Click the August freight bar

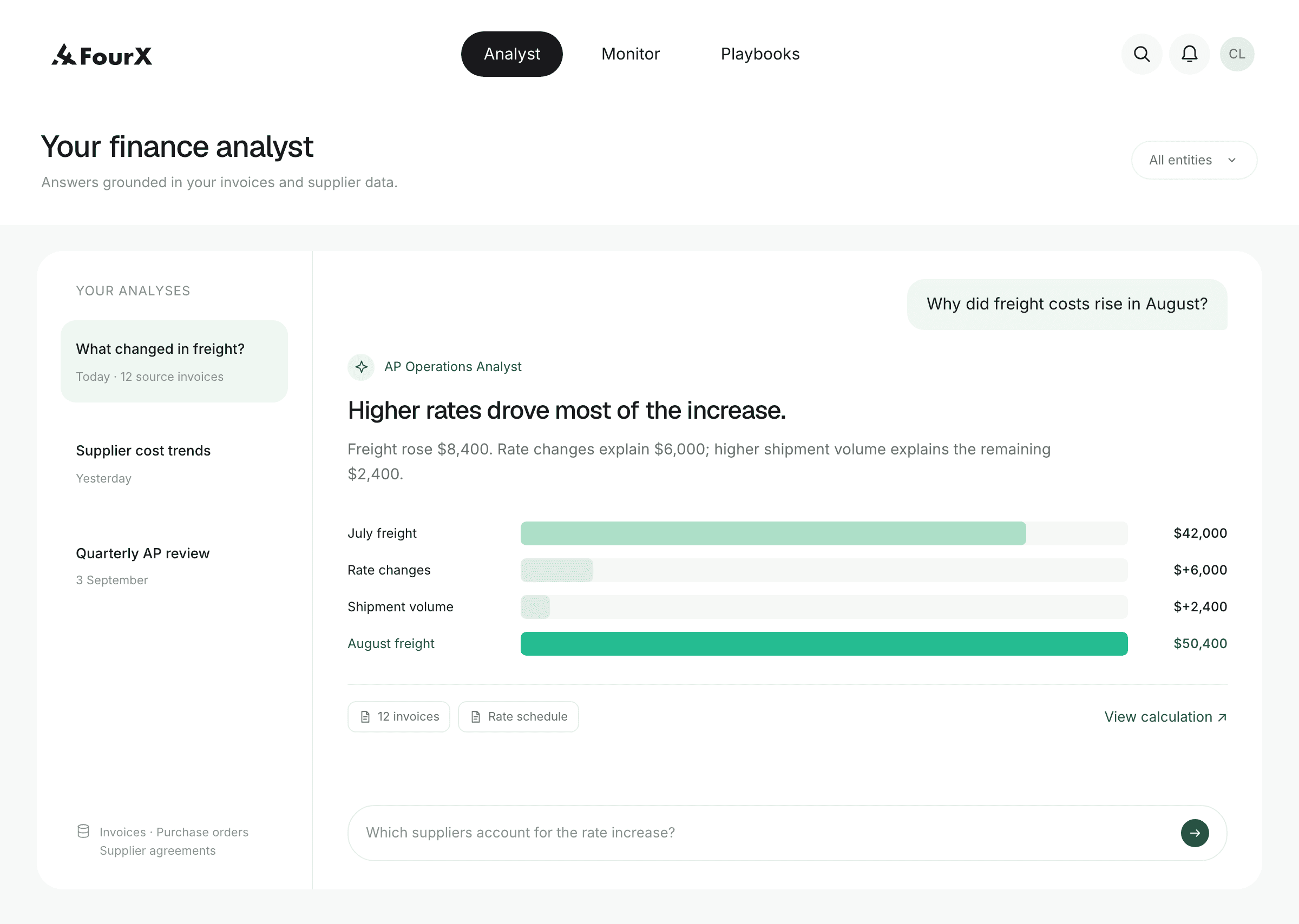tap(824, 644)
